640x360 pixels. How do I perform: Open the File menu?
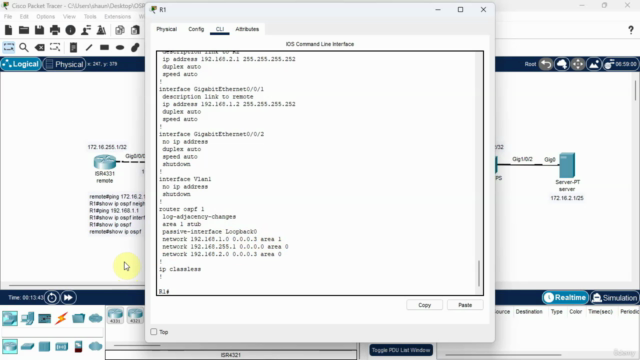tap(8, 17)
